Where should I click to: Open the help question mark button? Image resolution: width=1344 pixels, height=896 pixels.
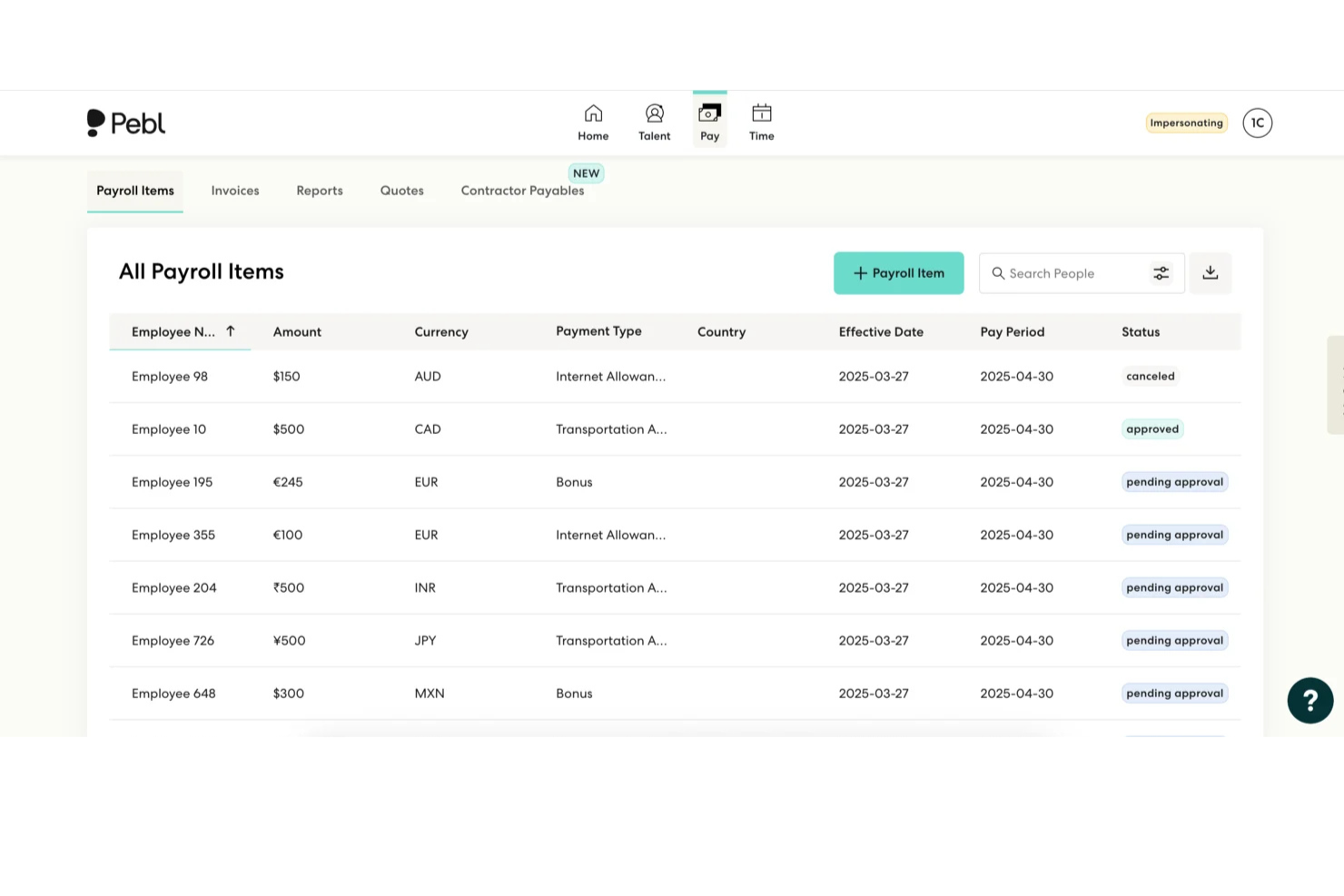coord(1309,700)
